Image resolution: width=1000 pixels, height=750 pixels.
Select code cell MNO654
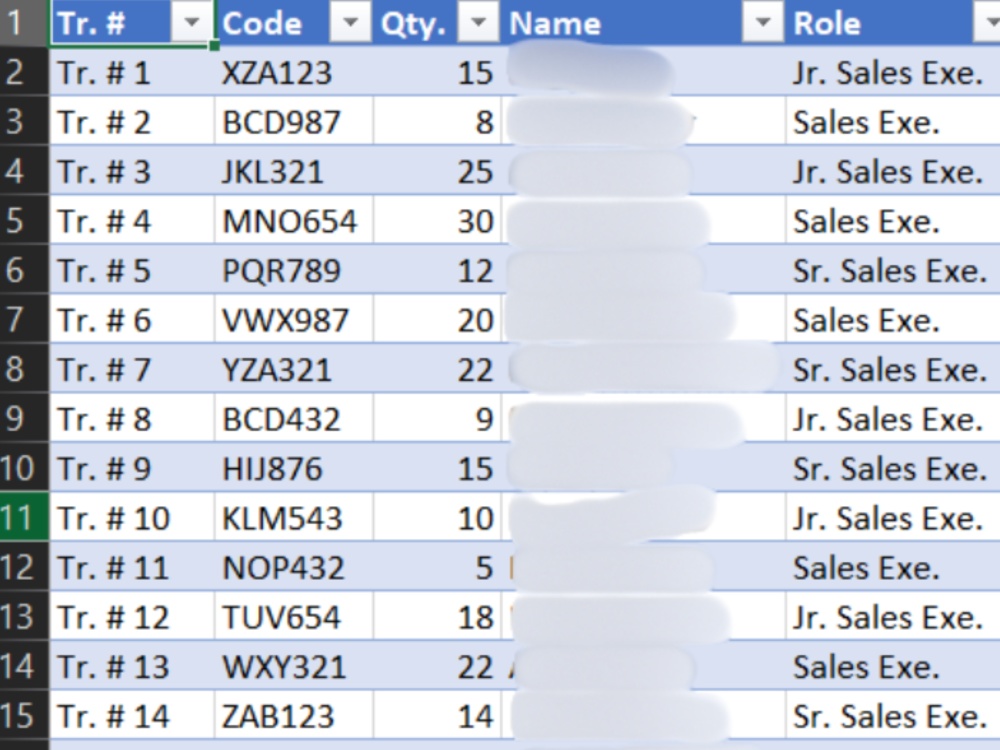[x=294, y=221]
